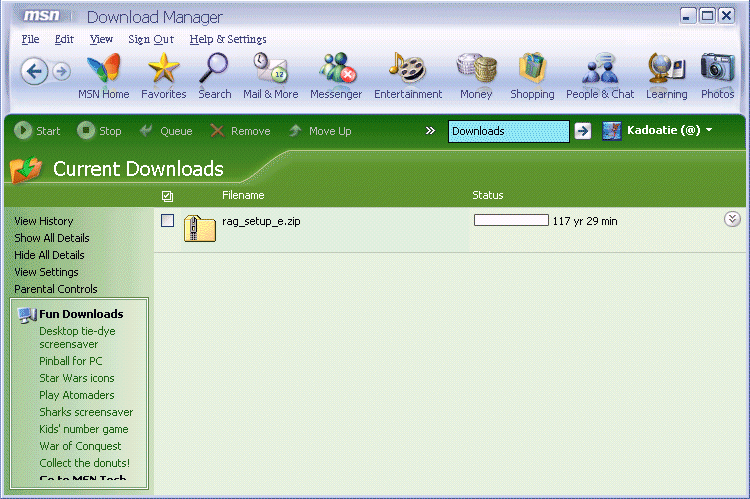The image size is (750, 499).
Task: Expand details chevron for rag_setup_e.zip
Action: tap(732, 219)
